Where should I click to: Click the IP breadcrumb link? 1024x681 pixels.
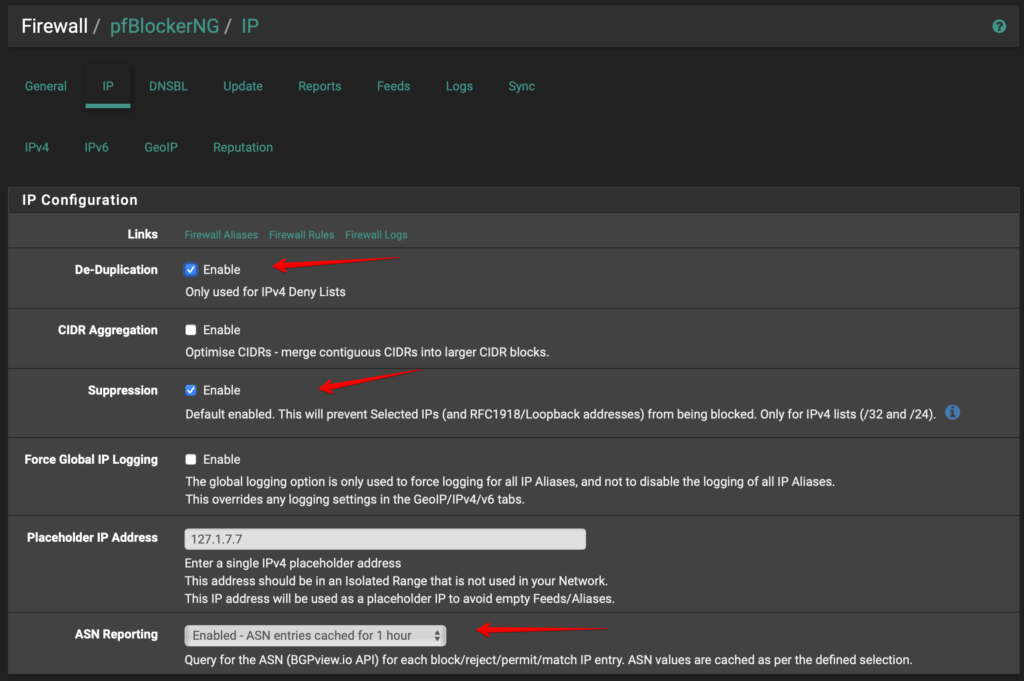pyautogui.click(x=250, y=26)
